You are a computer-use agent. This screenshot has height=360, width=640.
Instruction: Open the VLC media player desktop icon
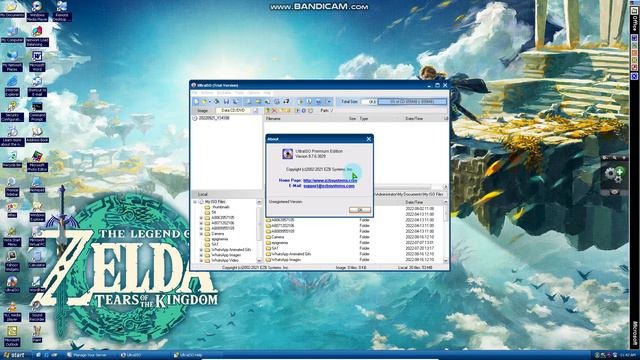point(12,311)
